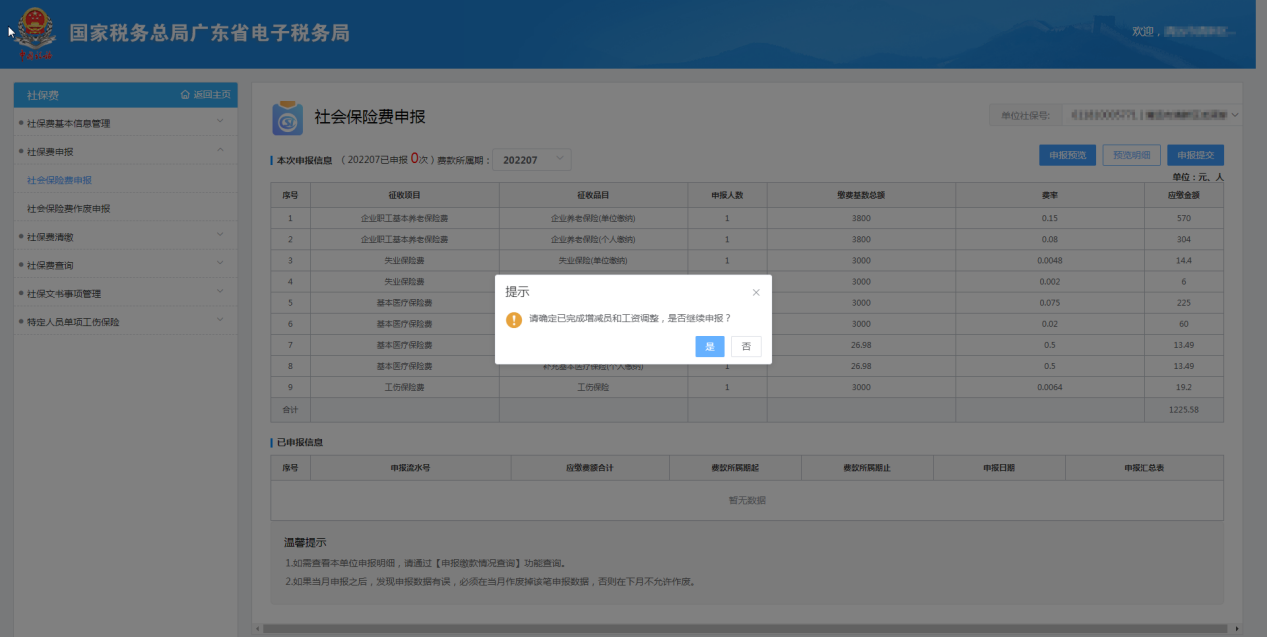Click right arrow of horizontal scrollbar
Viewport: 1267px width, 637px height.
click(1236, 628)
